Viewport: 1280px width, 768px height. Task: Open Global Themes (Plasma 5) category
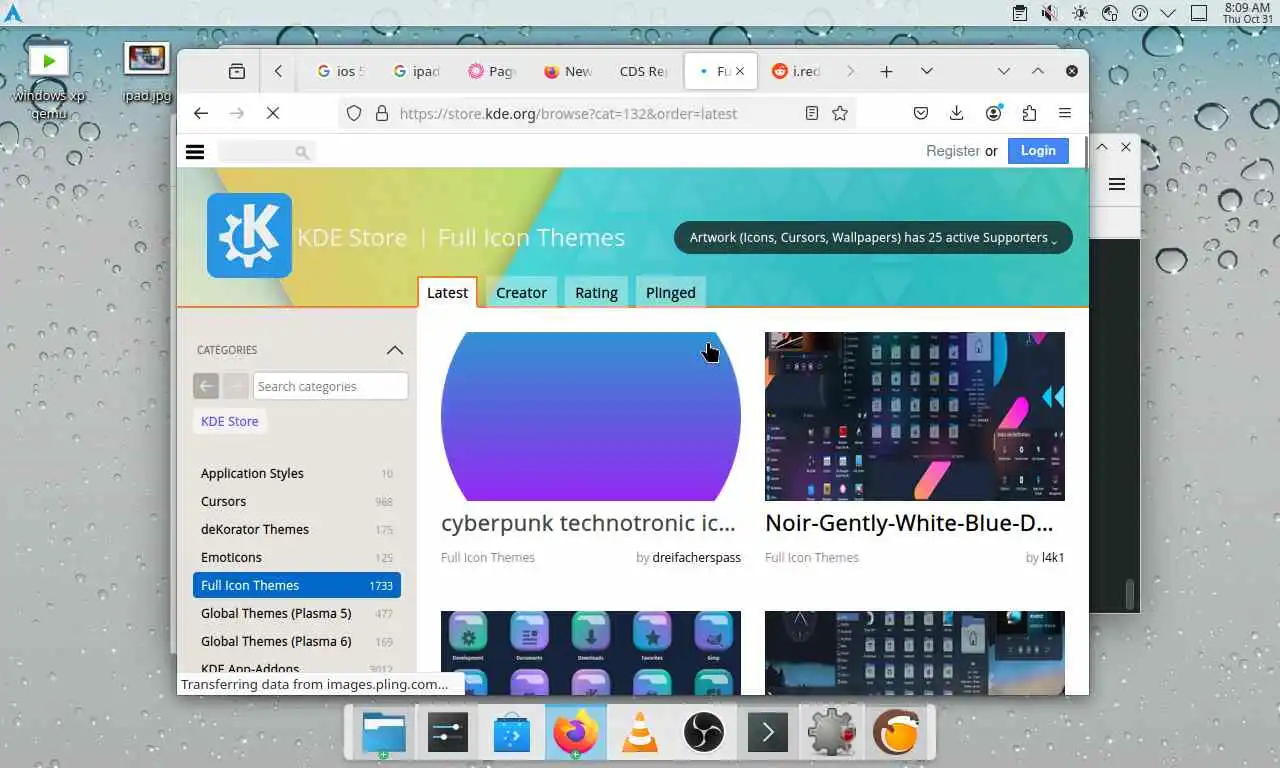point(297,613)
